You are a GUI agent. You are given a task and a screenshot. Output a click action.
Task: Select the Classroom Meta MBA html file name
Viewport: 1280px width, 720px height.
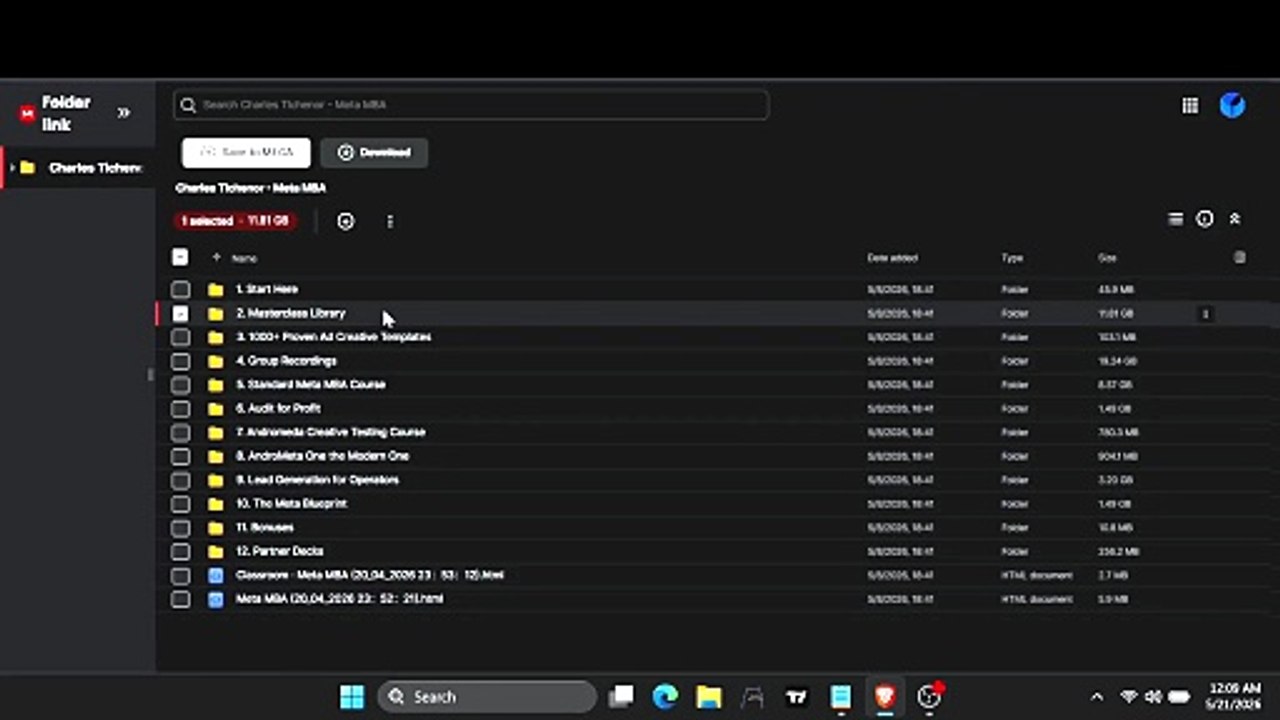[x=370, y=575]
